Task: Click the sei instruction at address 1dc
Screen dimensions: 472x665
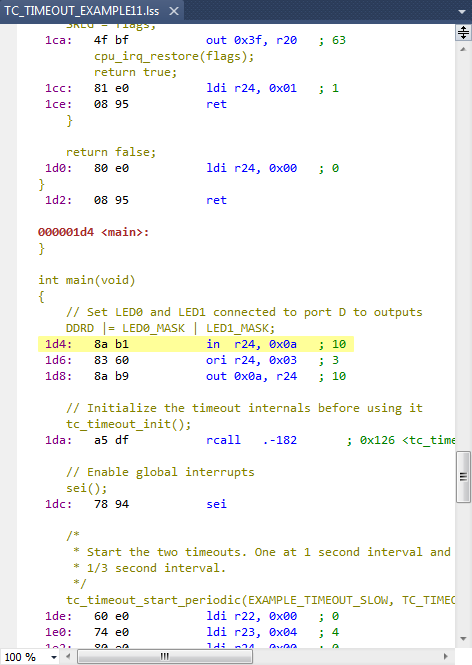Action: tap(216, 504)
